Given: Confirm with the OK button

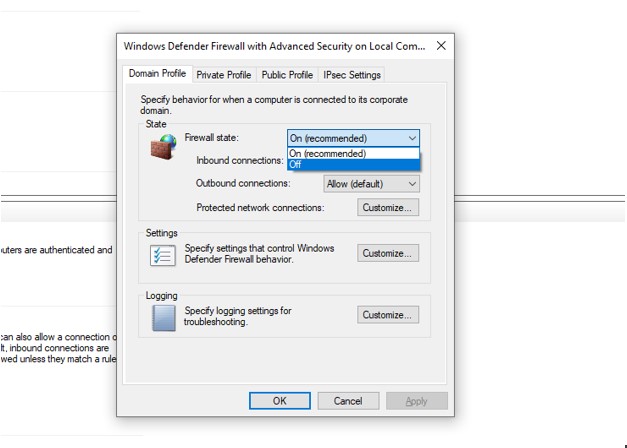Looking at the screenshot, I should 280,401.
